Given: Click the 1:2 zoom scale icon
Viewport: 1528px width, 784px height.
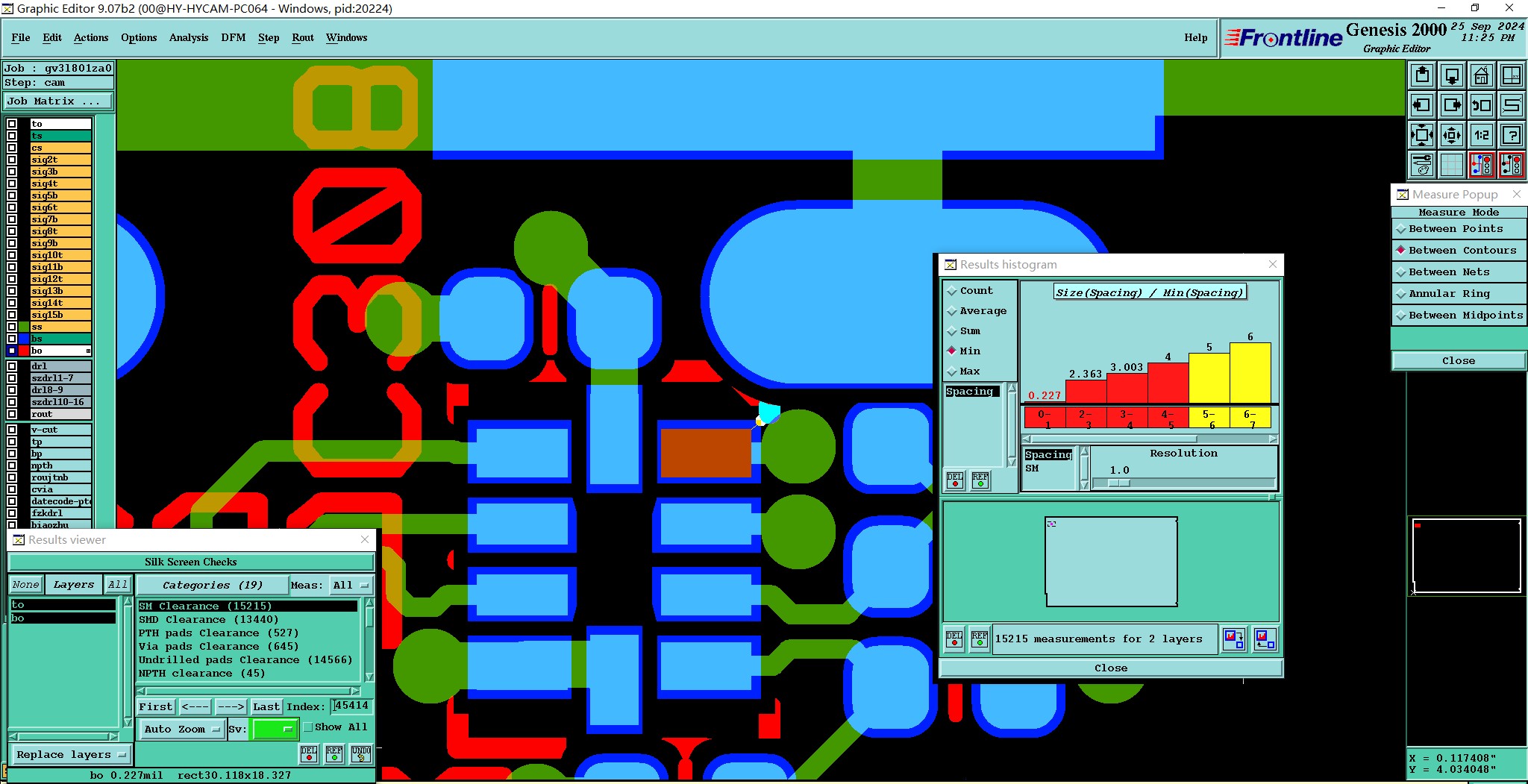Looking at the screenshot, I should [1482, 135].
